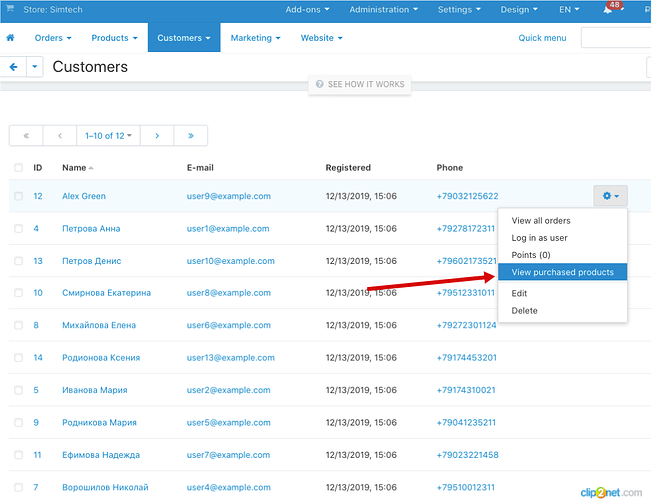The image size is (652, 500).
Task: Select checkbox for Петрова Анна row
Action: point(18,229)
